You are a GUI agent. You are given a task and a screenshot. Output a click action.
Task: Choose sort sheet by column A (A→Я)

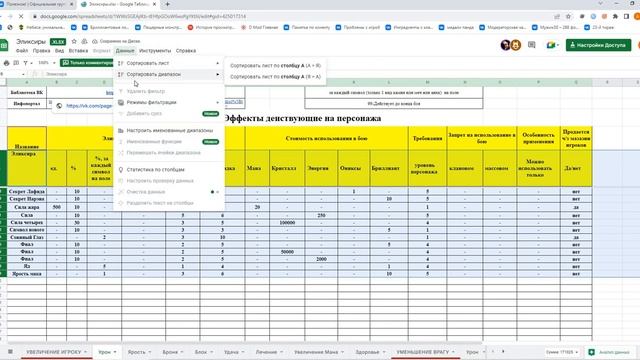tap(276, 65)
